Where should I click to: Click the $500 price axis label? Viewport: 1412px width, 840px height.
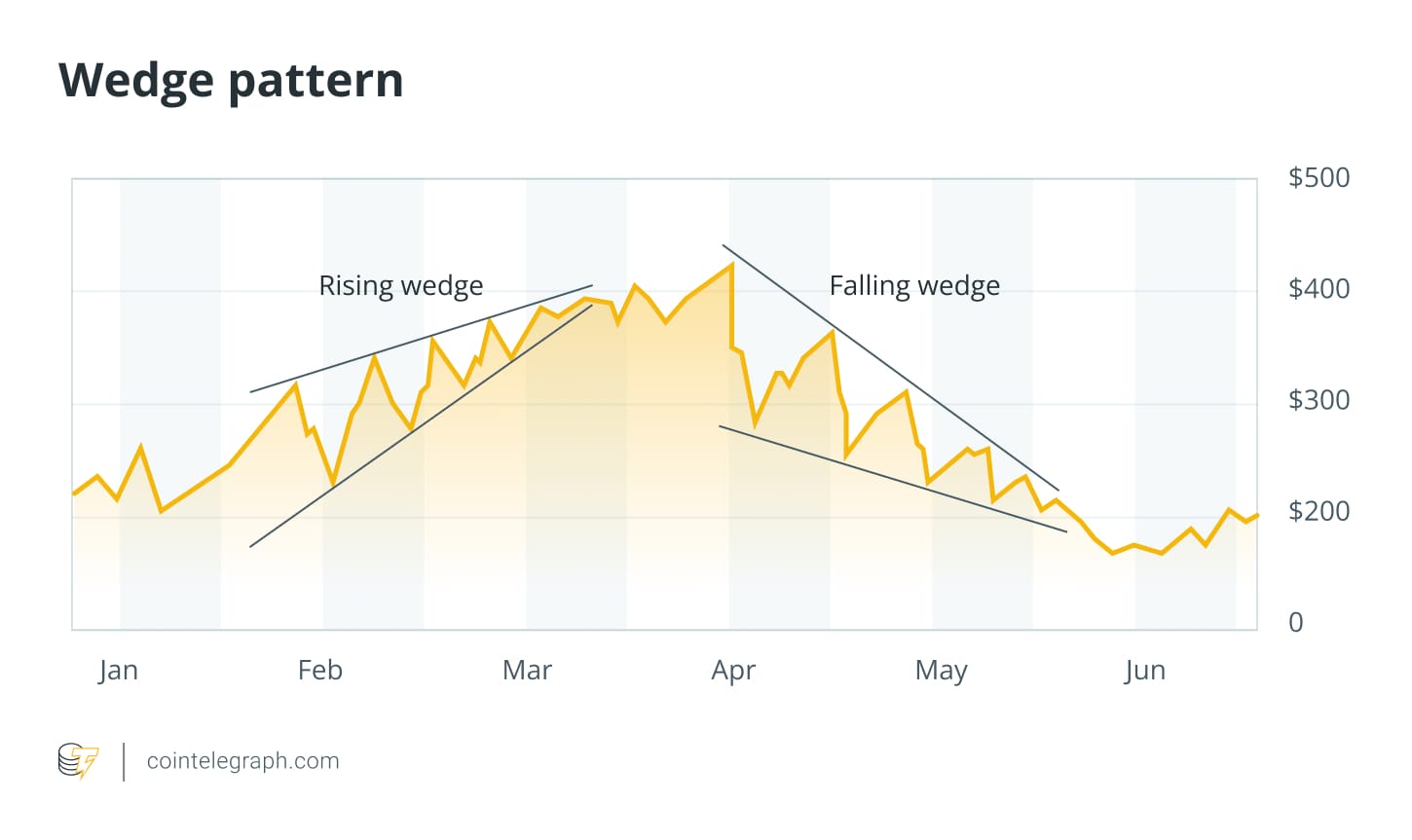(1319, 178)
